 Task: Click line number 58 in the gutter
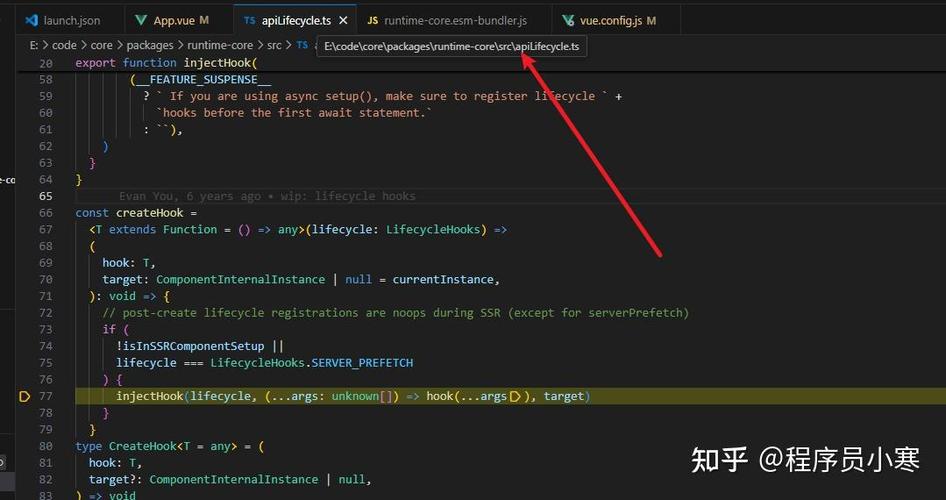click(x=46, y=80)
